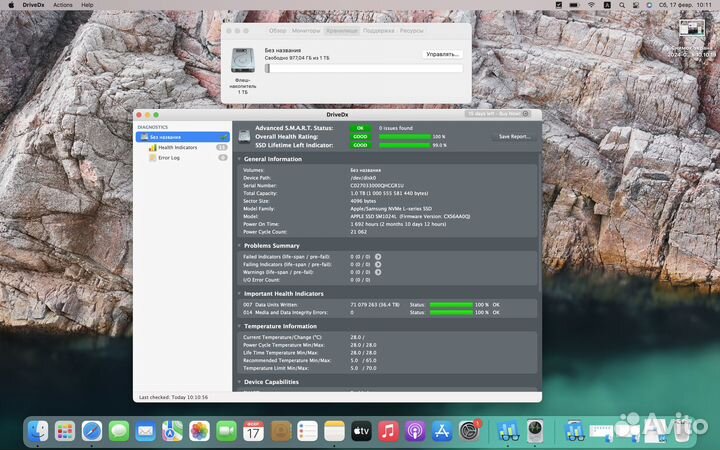Switch to the Поддержка tab
The width and height of the screenshot is (720, 450).
378,30
